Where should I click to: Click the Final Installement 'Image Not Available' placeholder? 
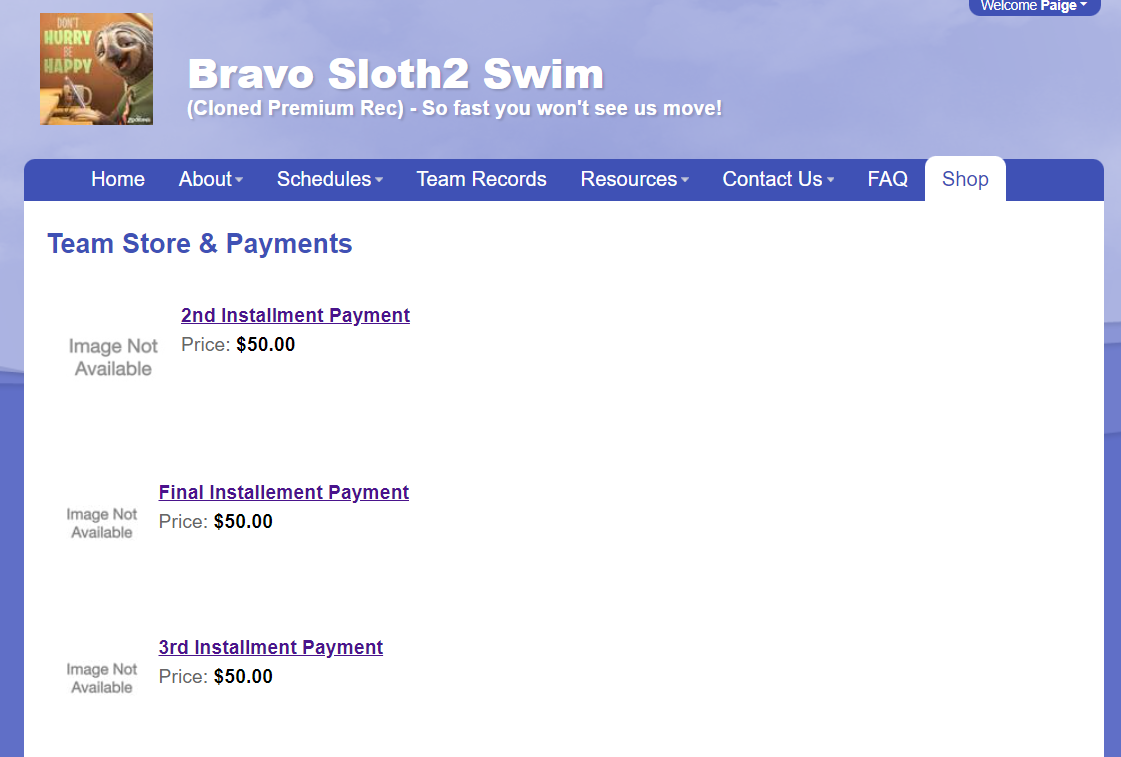click(101, 521)
